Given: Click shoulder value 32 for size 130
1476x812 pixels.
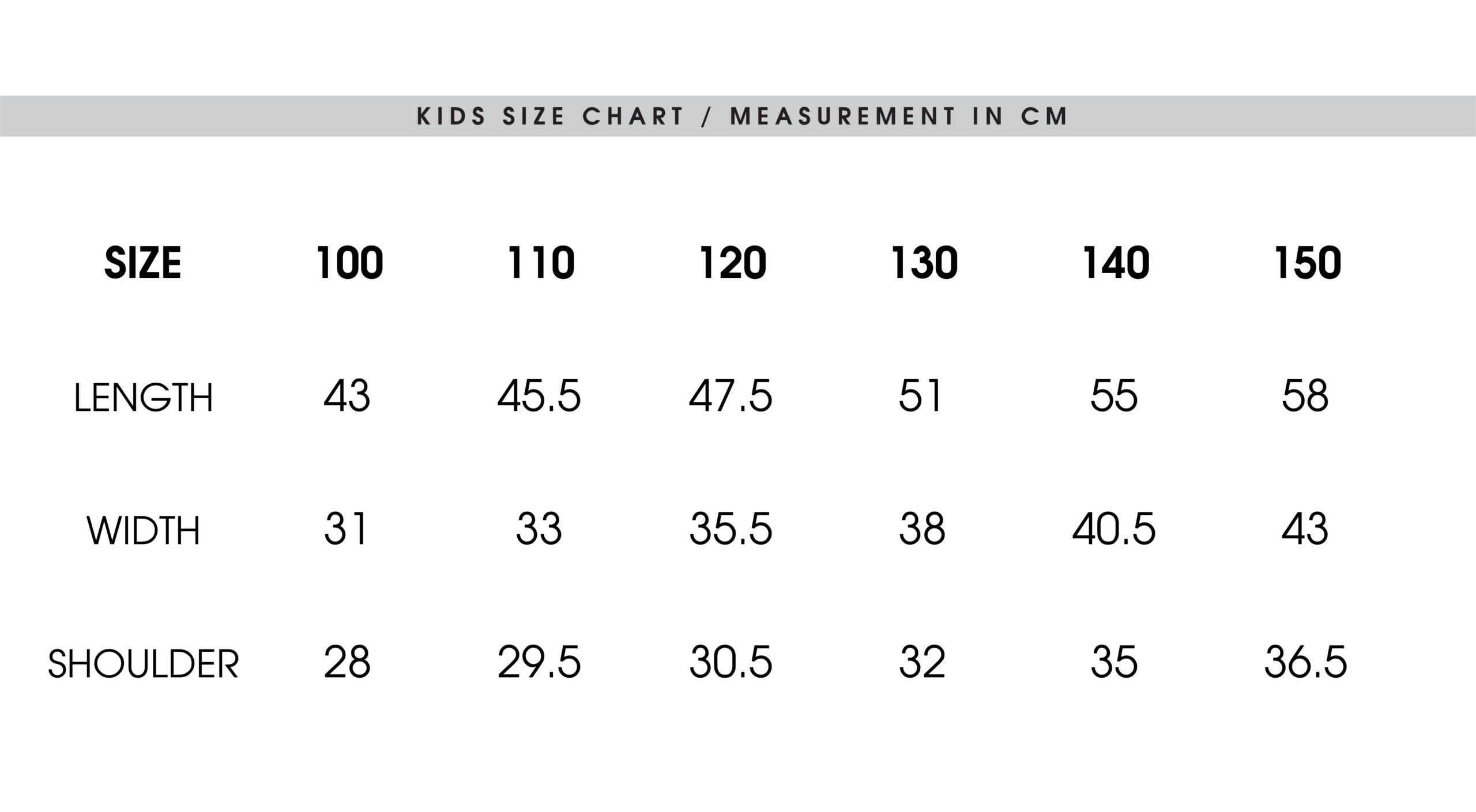Looking at the screenshot, I should 922,662.
